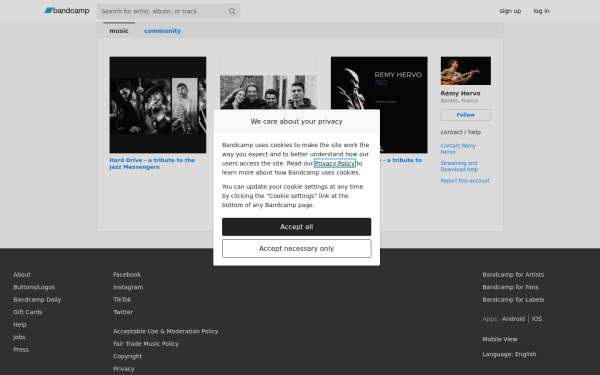Select the music tab
Viewport: 600px width, 375px height.
pos(119,31)
